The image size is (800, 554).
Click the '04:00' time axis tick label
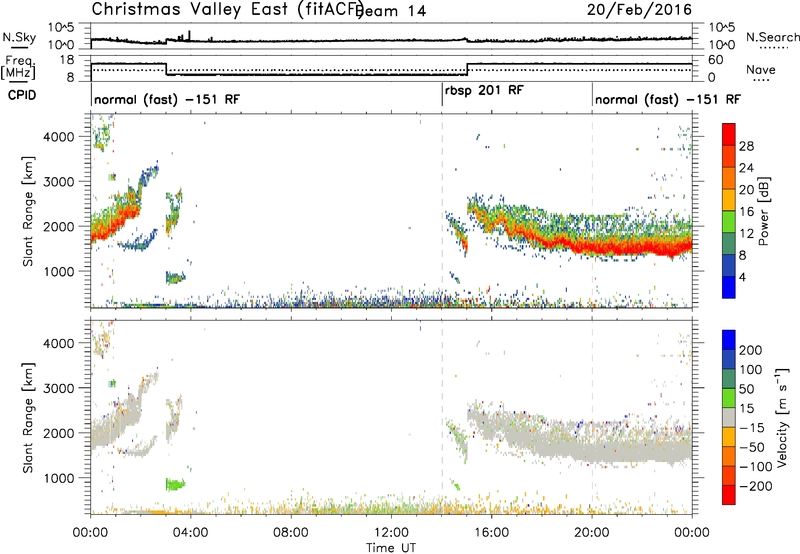pyautogui.click(x=191, y=533)
